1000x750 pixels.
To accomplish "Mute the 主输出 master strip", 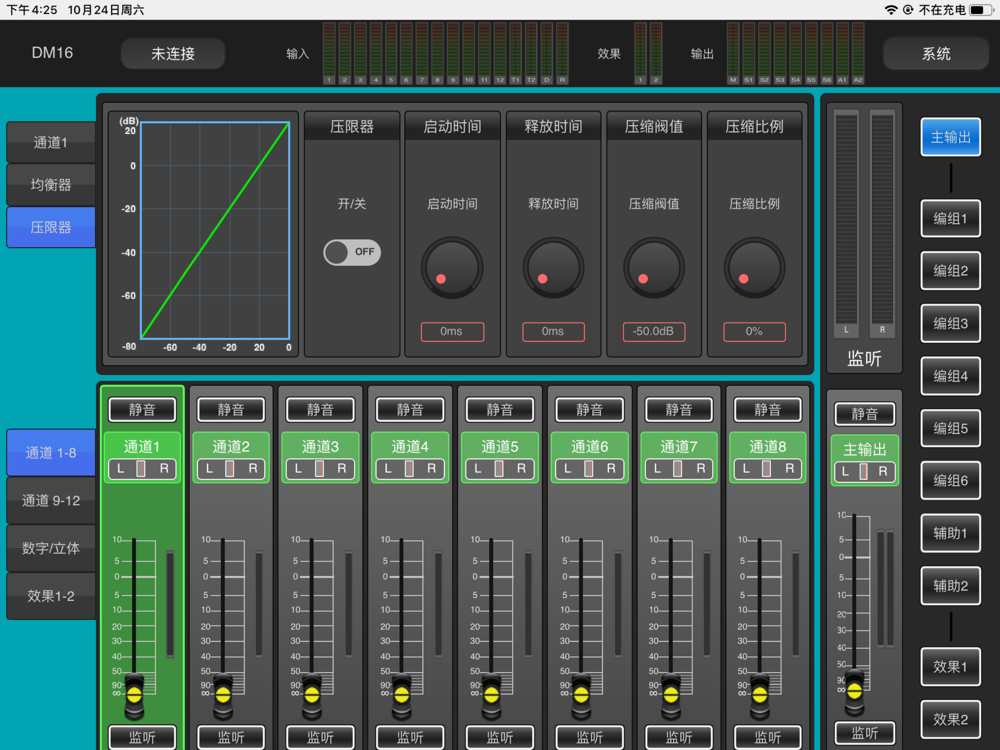I will (x=865, y=414).
